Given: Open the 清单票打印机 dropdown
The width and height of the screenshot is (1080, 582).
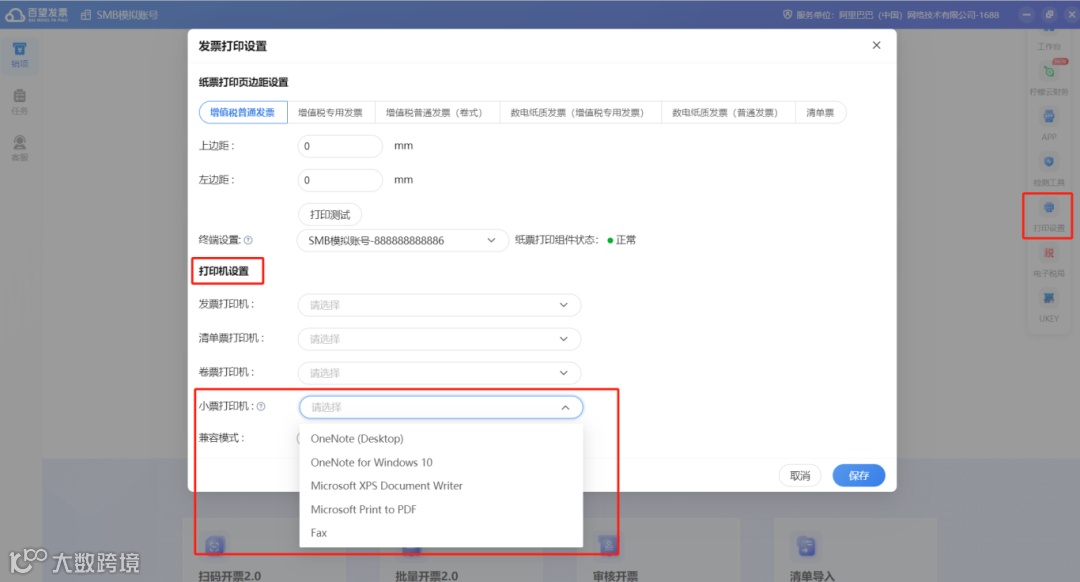Looking at the screenshot, I should pyautogui.click(x=439, y=339).
